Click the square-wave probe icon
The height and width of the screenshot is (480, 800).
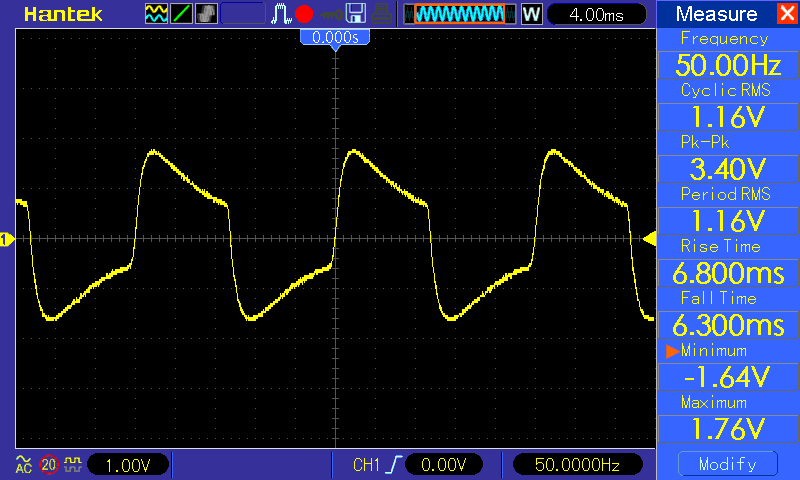coord(73,464)
